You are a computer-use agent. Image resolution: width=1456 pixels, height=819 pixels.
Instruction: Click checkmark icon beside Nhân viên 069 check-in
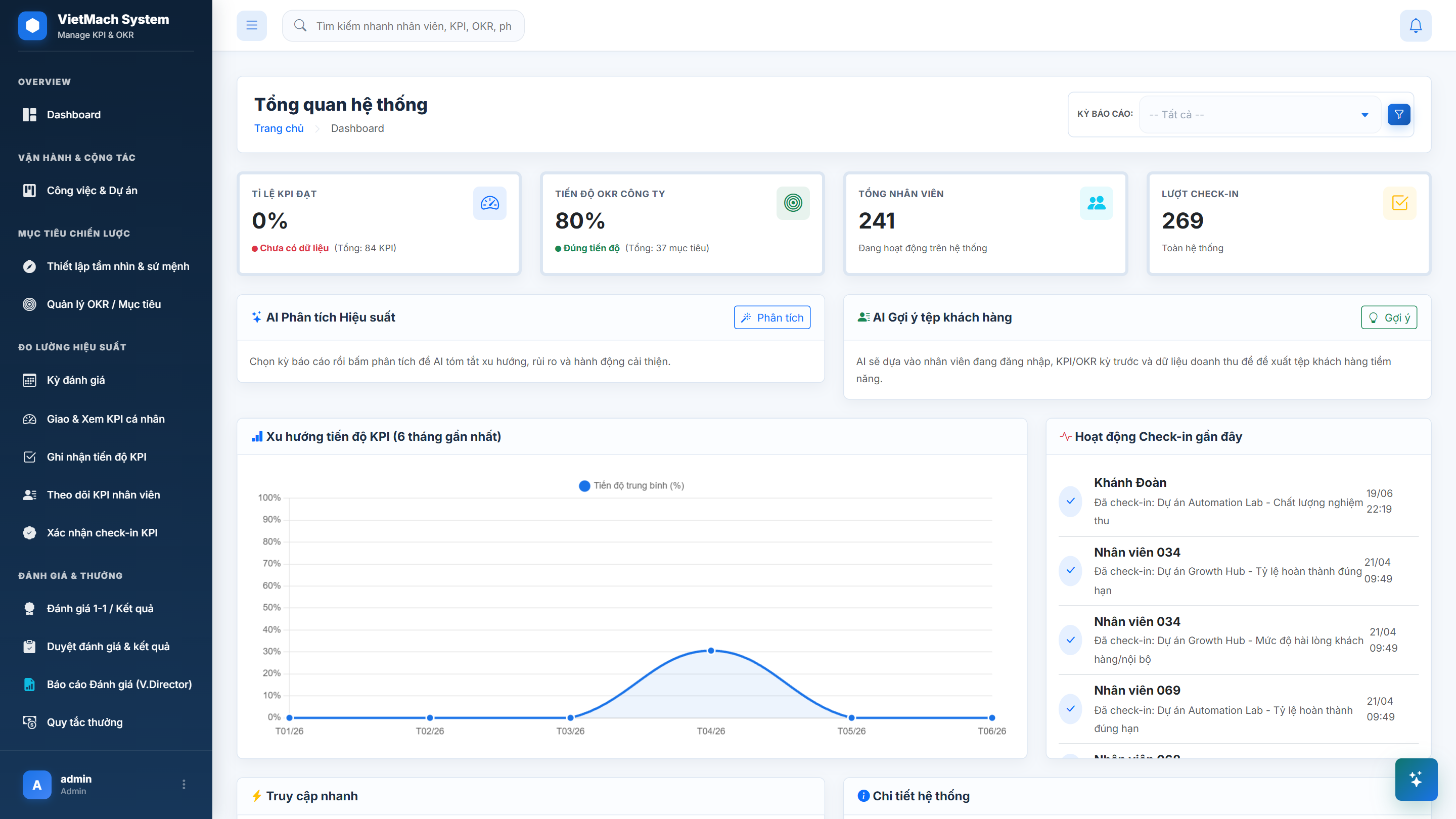(x=1071, y=709)
